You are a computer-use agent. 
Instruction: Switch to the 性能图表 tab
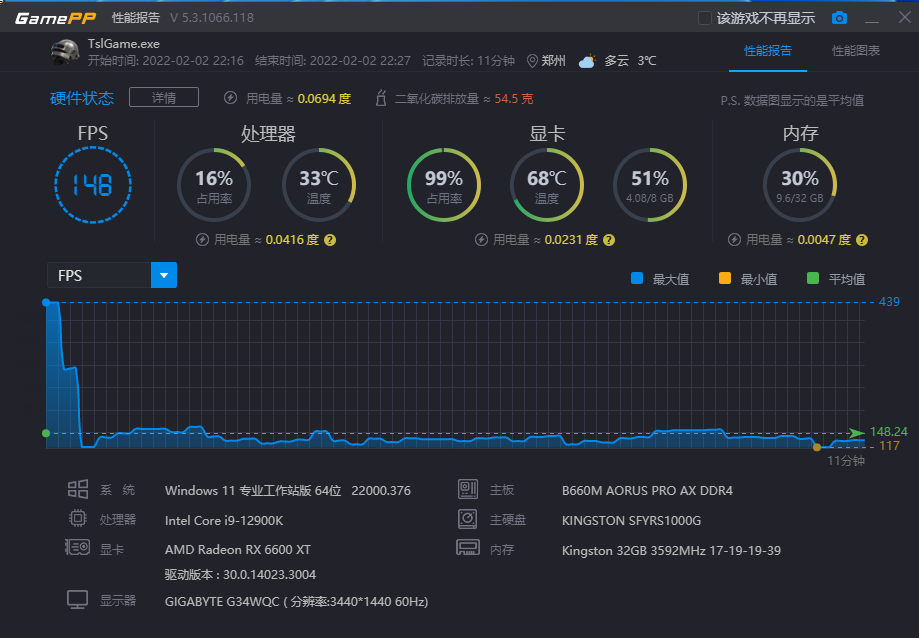coord(856,51)
